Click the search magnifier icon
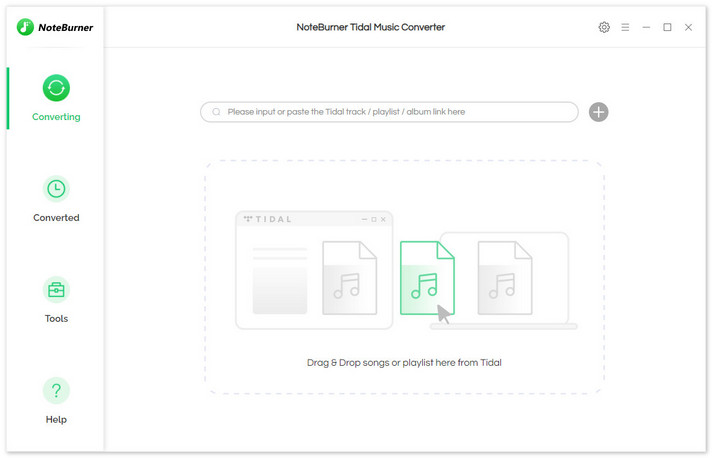 pyautogui.click(x=216, y=112)
